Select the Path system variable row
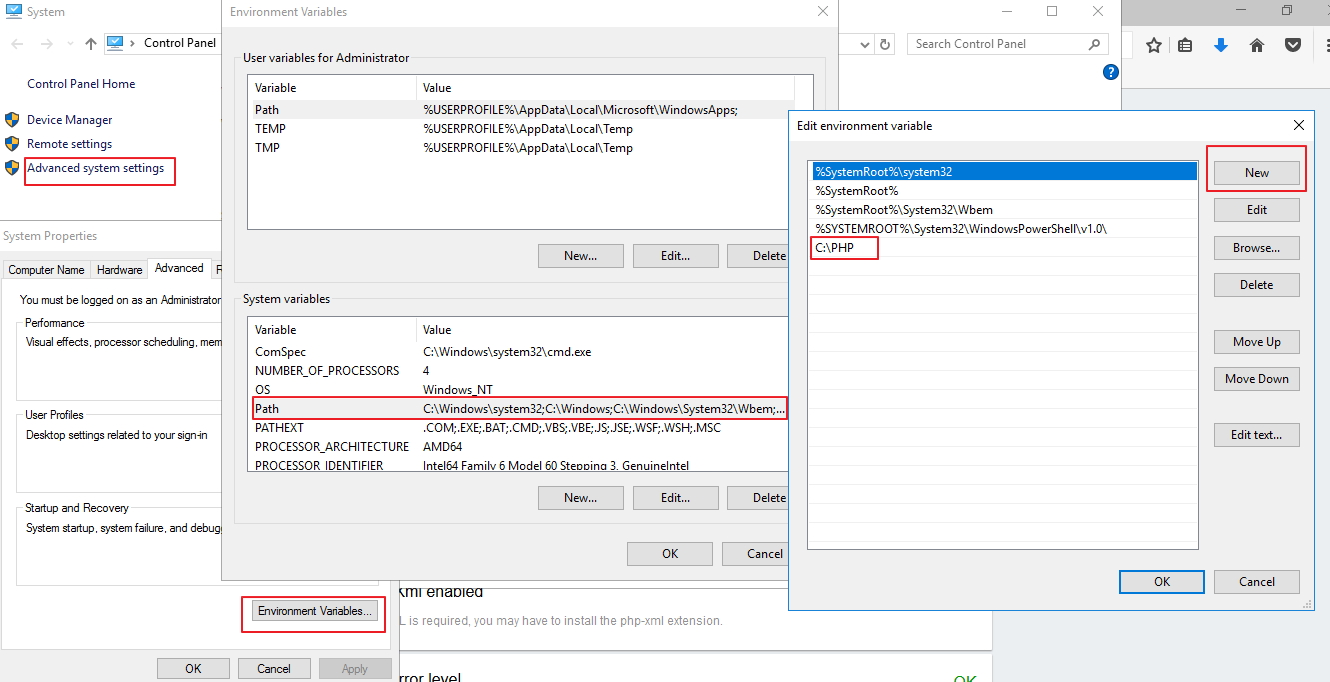 point(518,409)
